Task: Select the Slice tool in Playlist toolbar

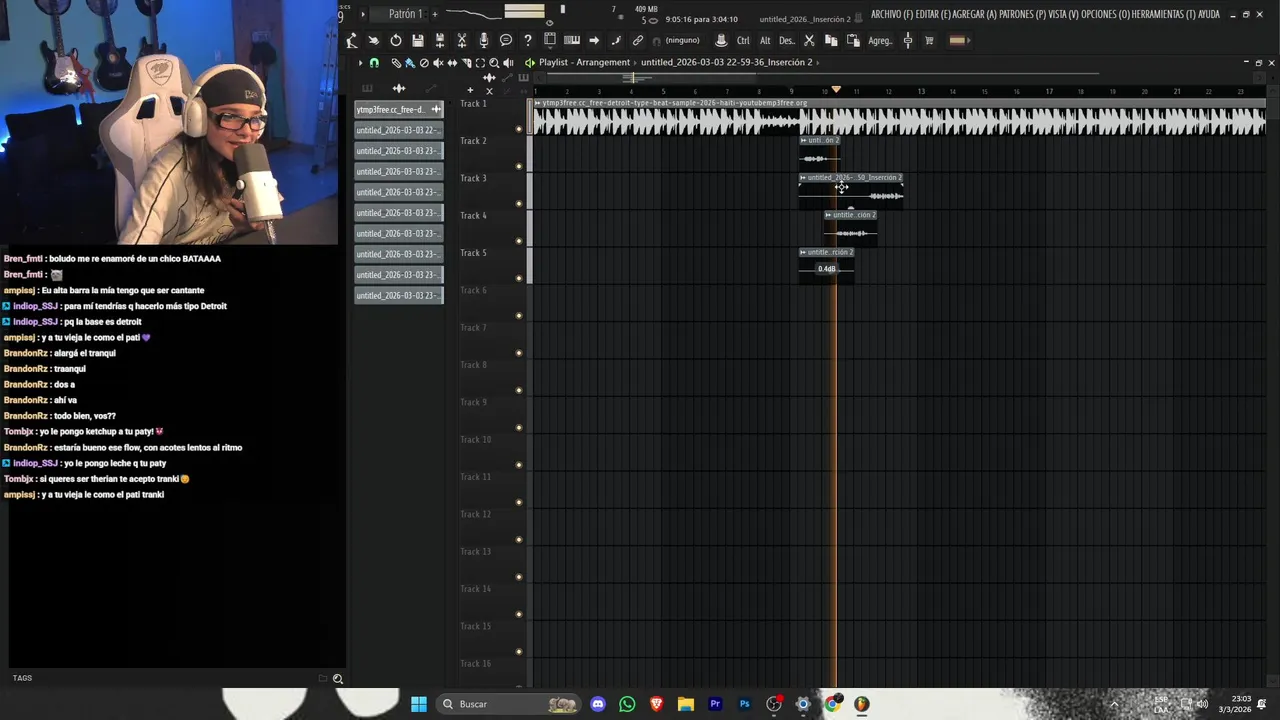Action: 466,62
